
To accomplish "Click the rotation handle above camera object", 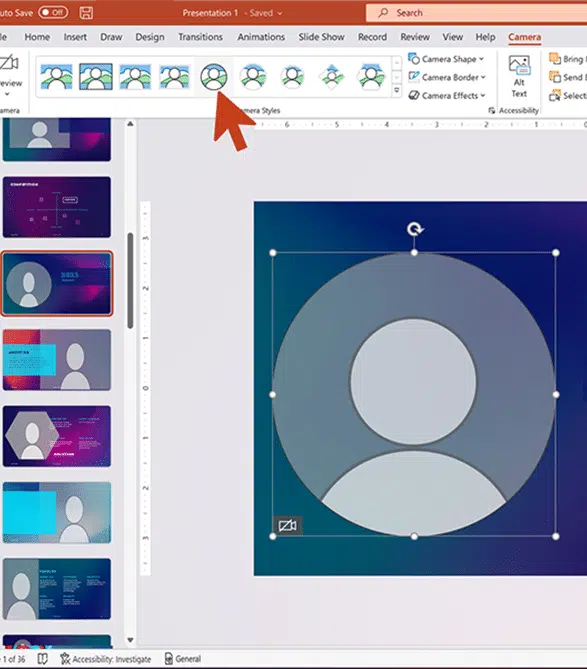I will click(x=414, y=230).
